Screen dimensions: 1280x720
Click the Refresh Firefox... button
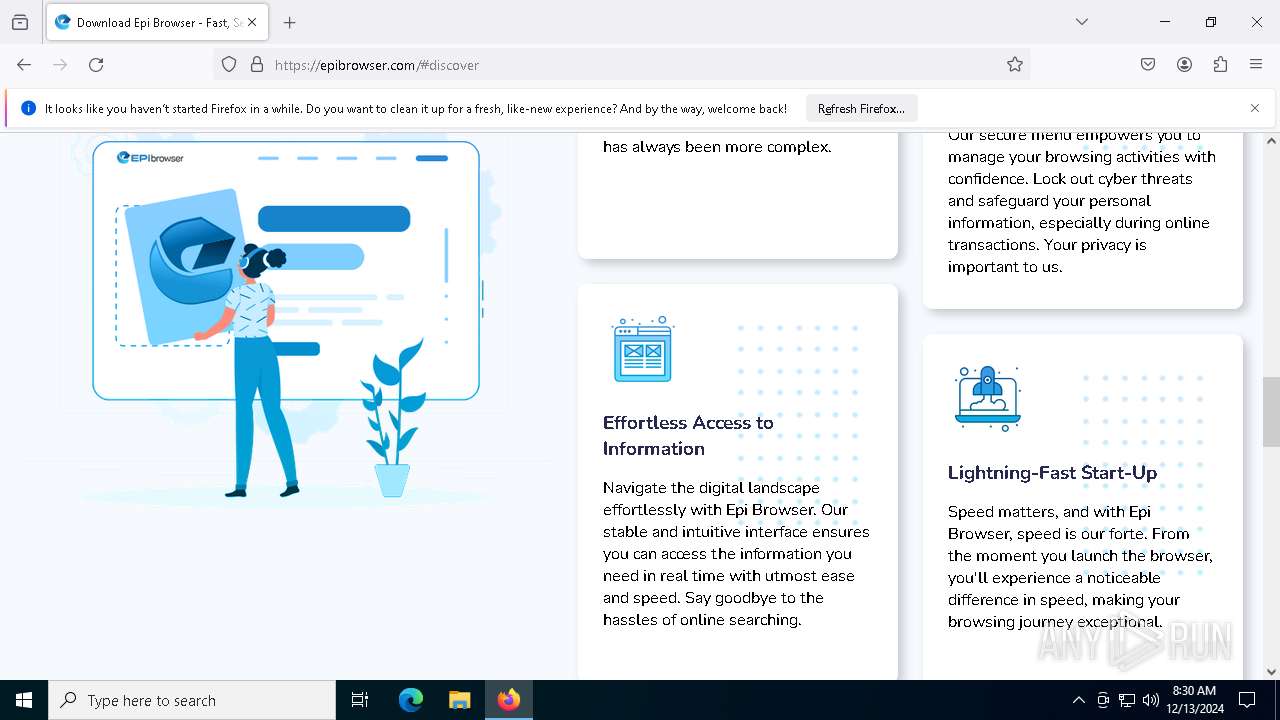[861, 108]
